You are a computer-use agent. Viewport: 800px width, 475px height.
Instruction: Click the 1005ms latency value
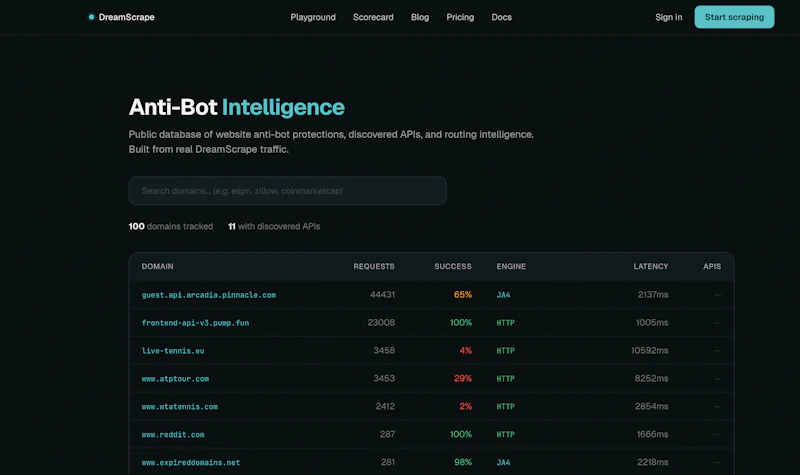coord(652,322)
